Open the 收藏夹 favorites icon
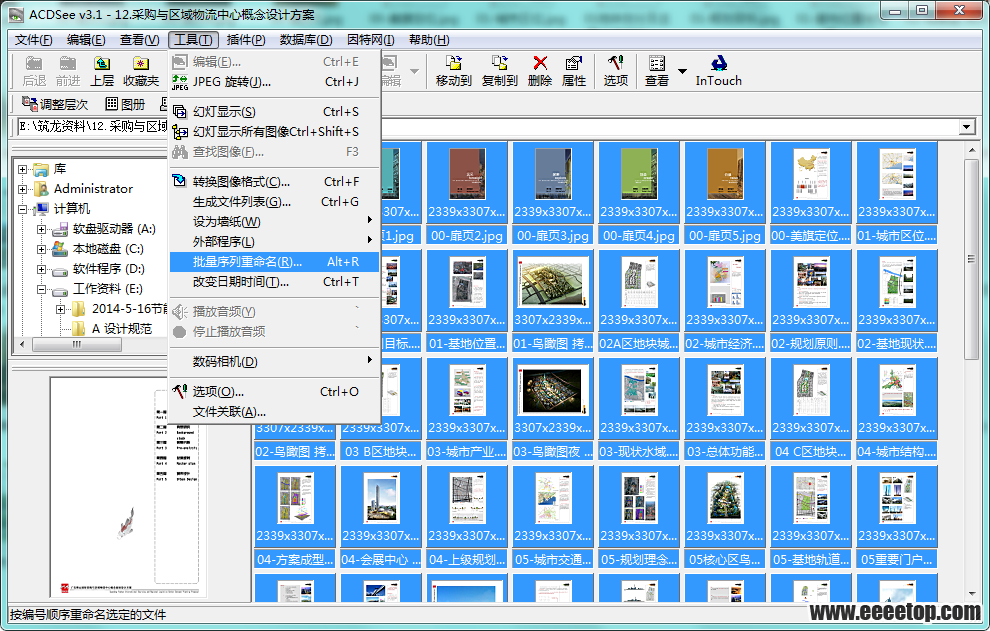The image size is (990, 631). coord(140,71)
